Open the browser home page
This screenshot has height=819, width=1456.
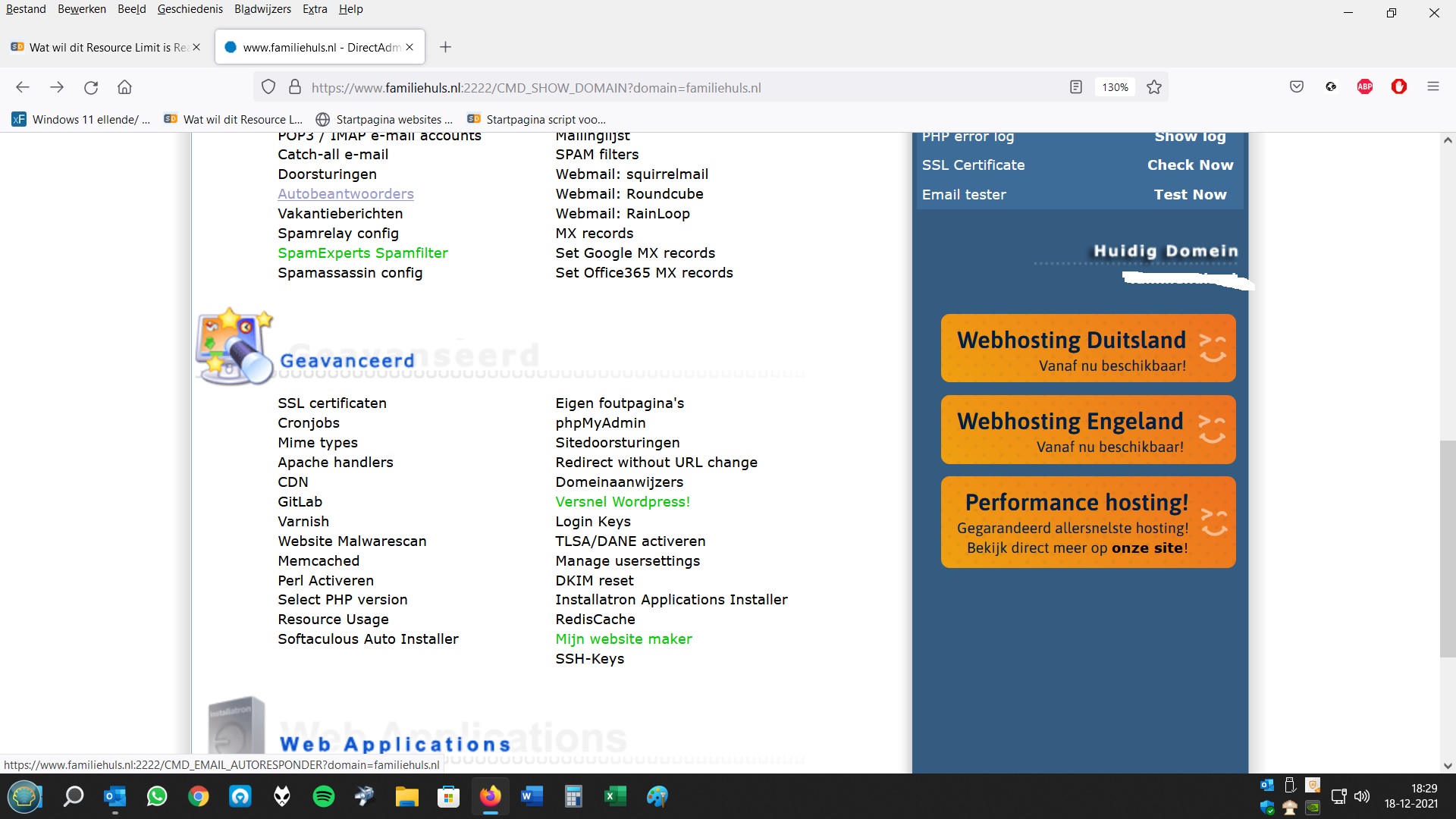[125, 87]
